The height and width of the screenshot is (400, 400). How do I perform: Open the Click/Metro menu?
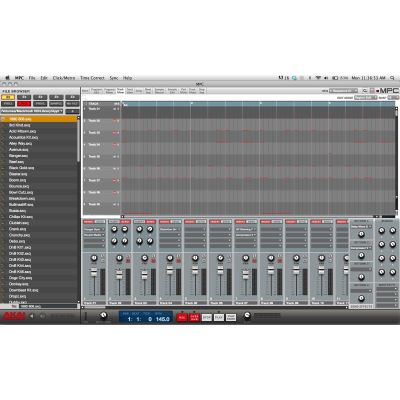point(64,78)
